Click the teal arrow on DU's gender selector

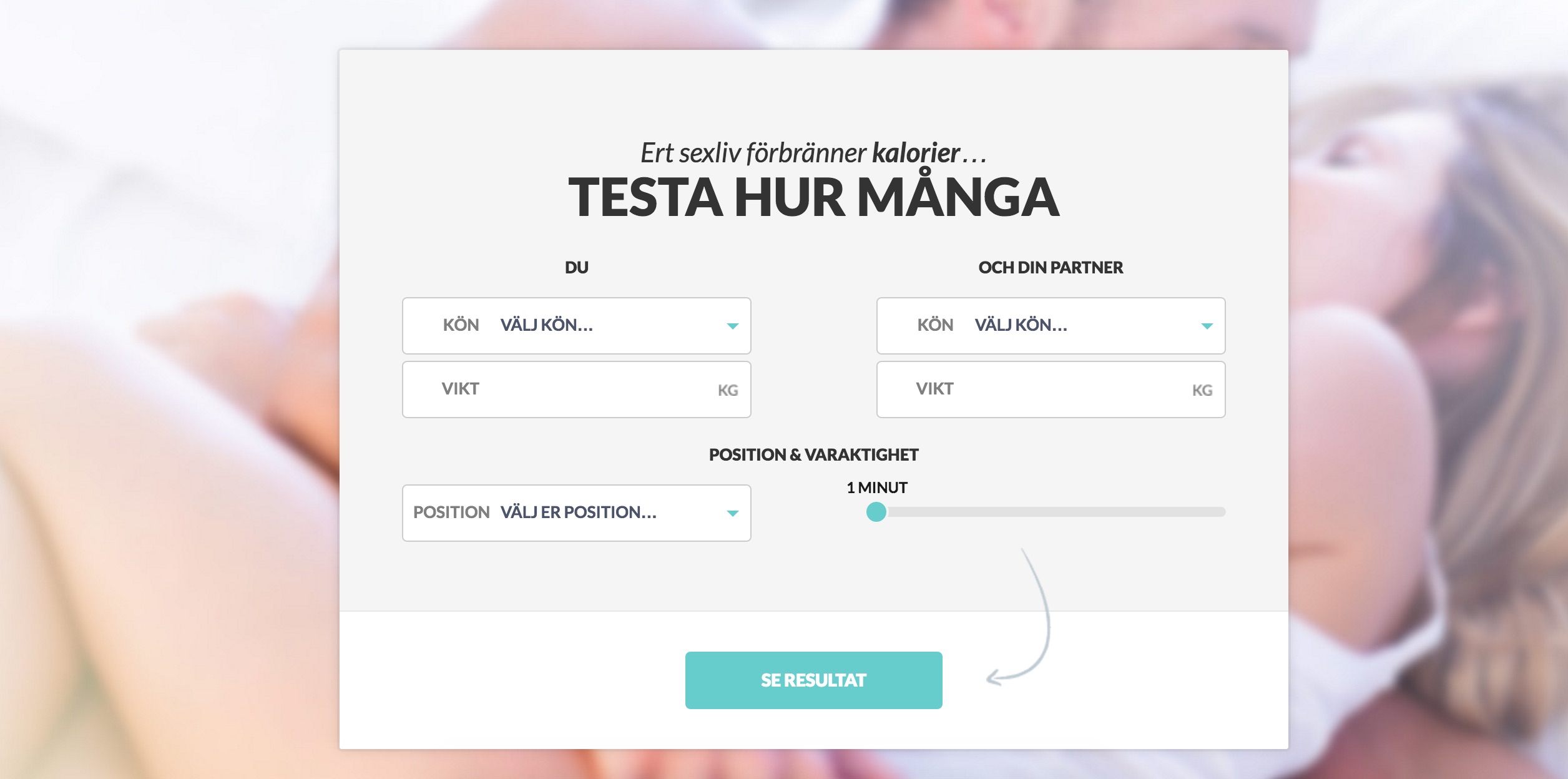tap(734, 325)
